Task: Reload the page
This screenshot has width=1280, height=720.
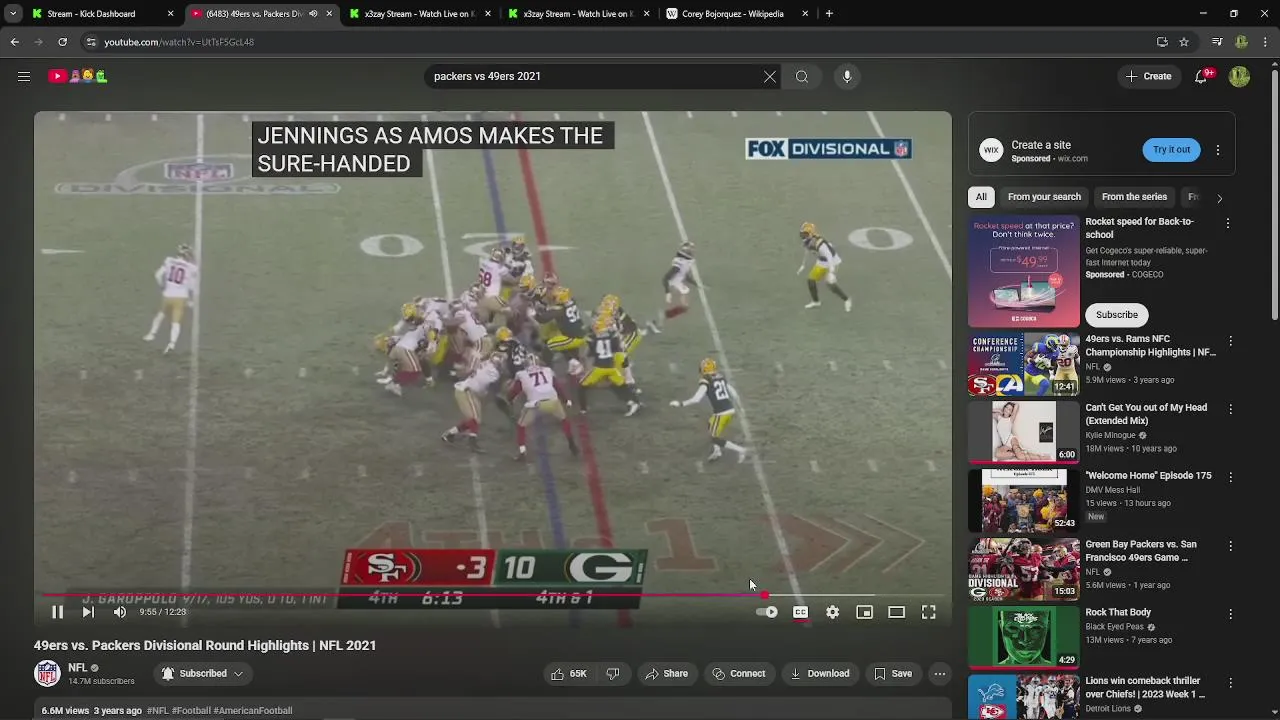Action: (x=62, y=42)
